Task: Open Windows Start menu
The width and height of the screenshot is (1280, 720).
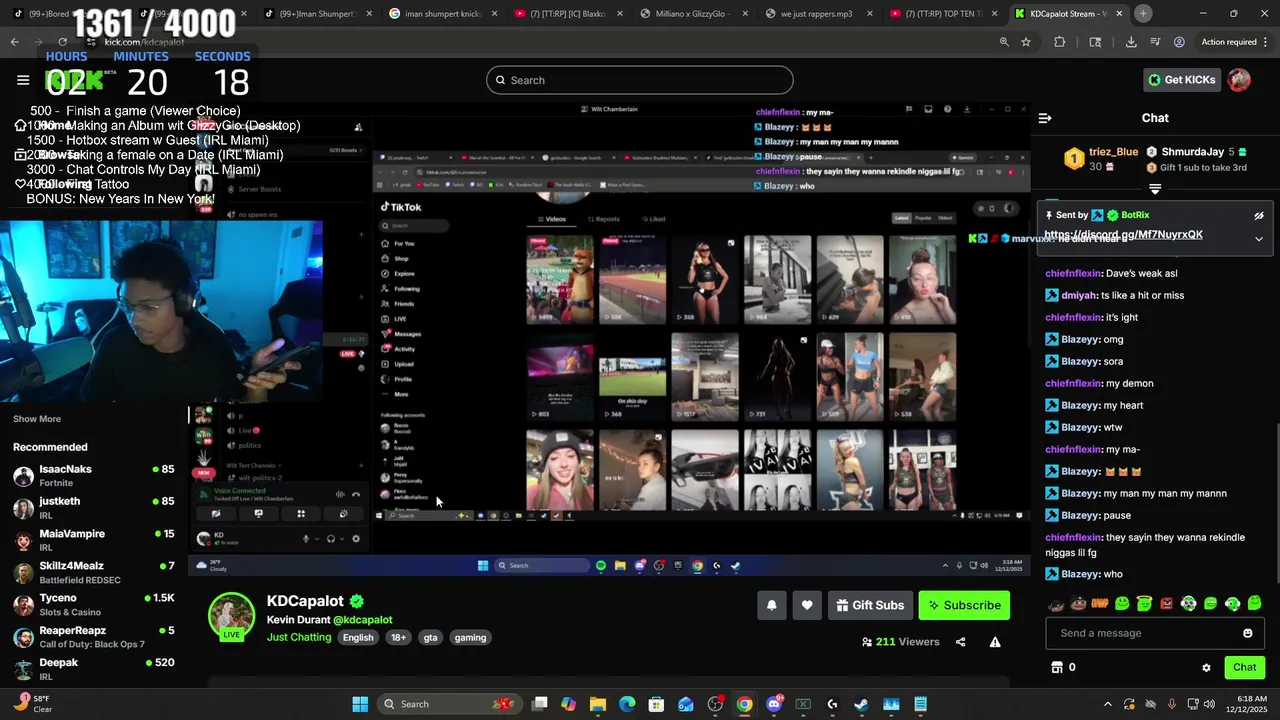Action: (360, 704)
